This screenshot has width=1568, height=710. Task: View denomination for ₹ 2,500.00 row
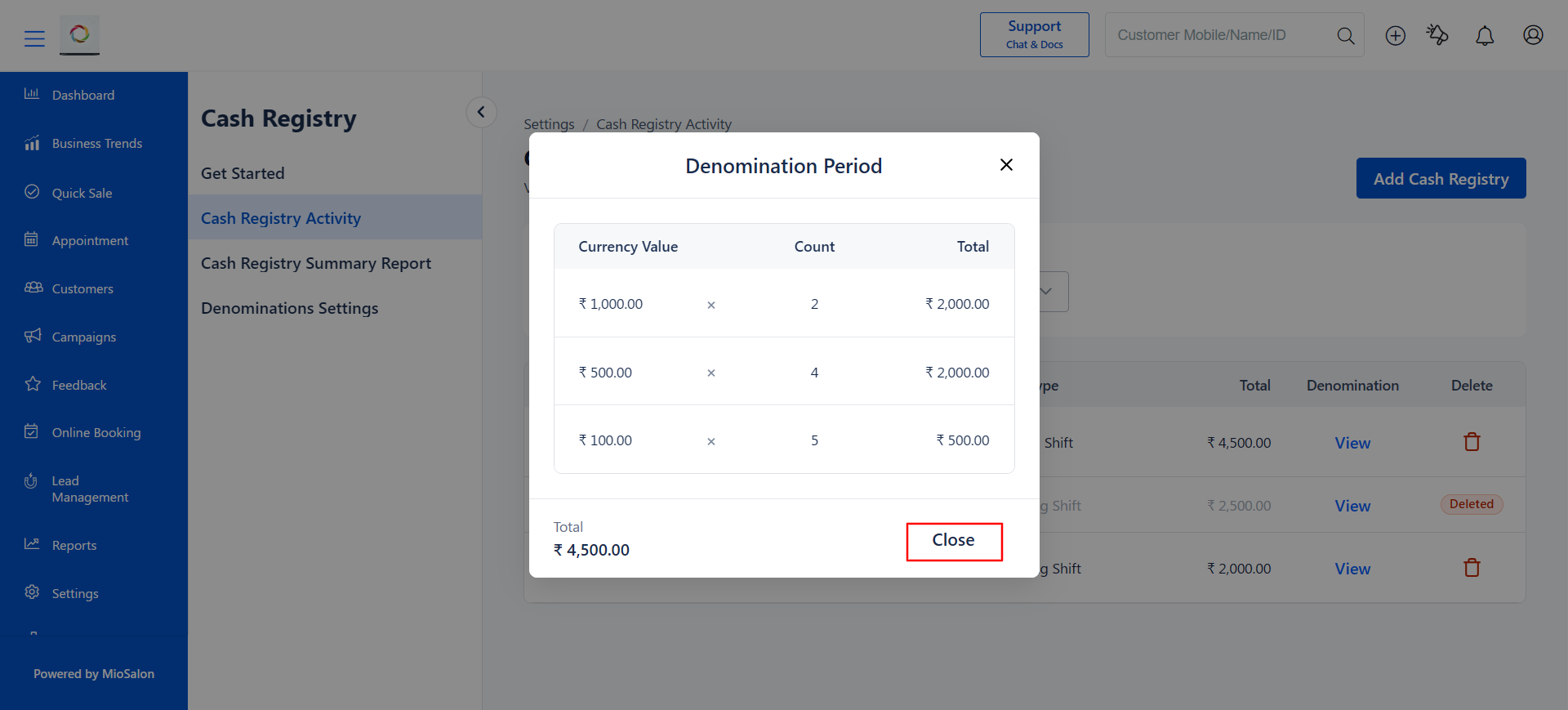tap(1352, 506)
